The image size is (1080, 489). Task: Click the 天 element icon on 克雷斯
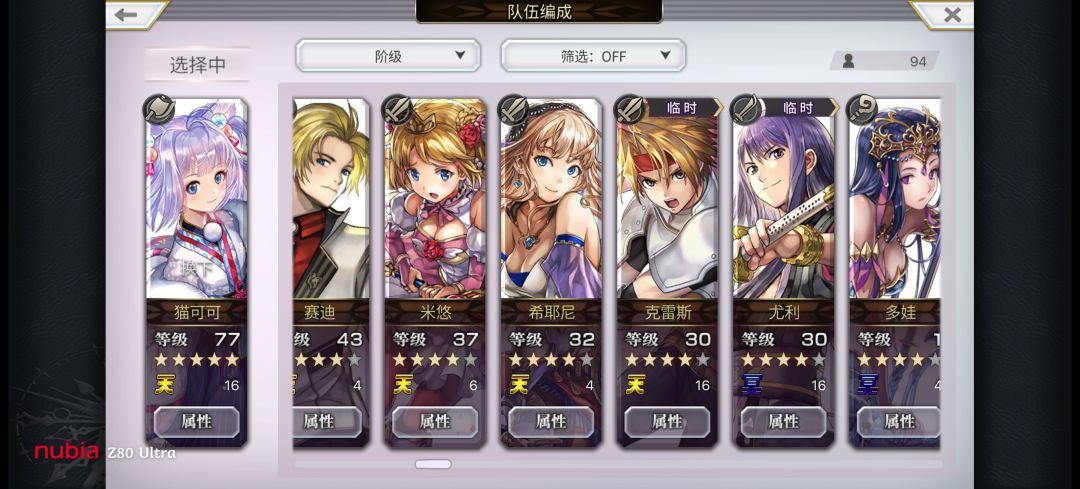click(x=634, y=384)
